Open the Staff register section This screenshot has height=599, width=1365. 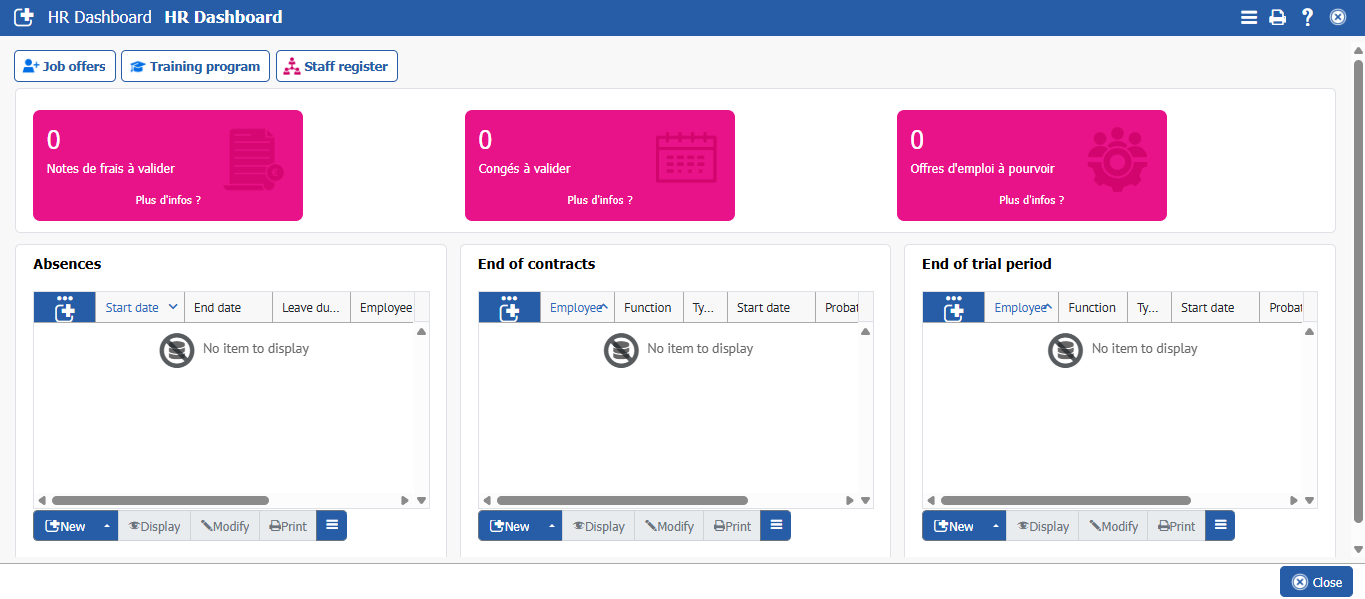337,67
